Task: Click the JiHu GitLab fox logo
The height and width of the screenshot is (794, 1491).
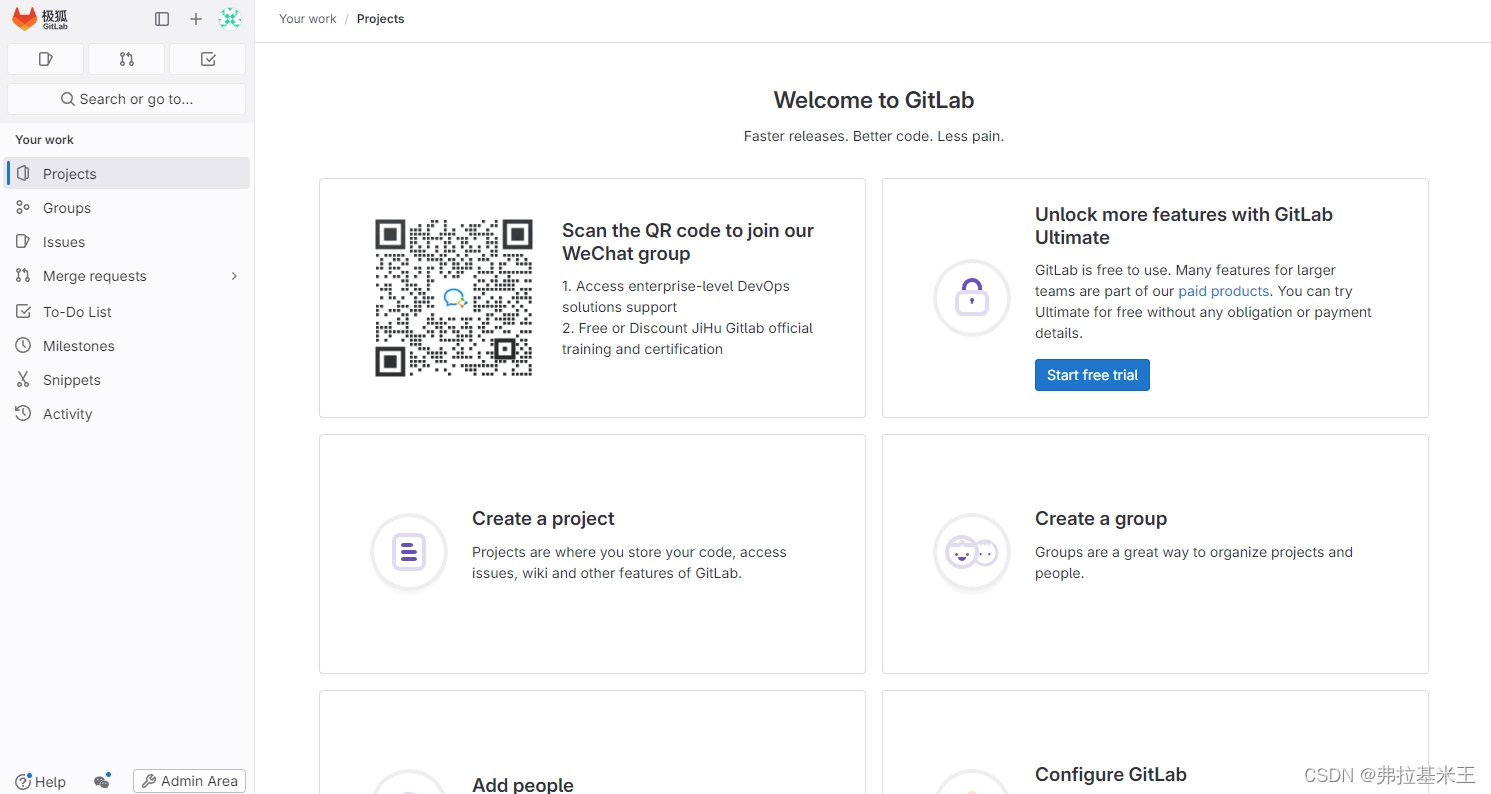Action: coord(40,19)
